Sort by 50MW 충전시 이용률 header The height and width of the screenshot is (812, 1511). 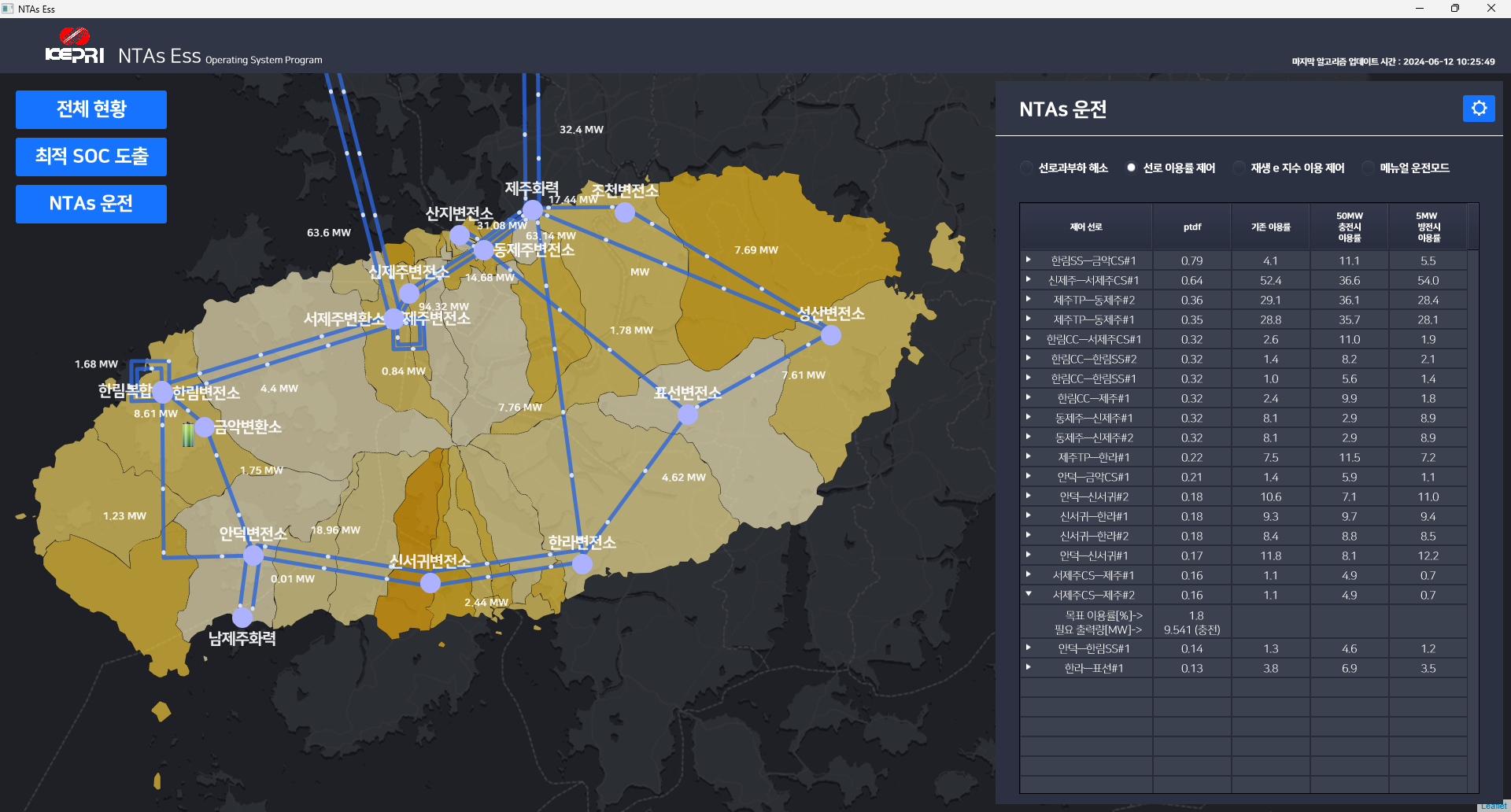point(1350,227)
